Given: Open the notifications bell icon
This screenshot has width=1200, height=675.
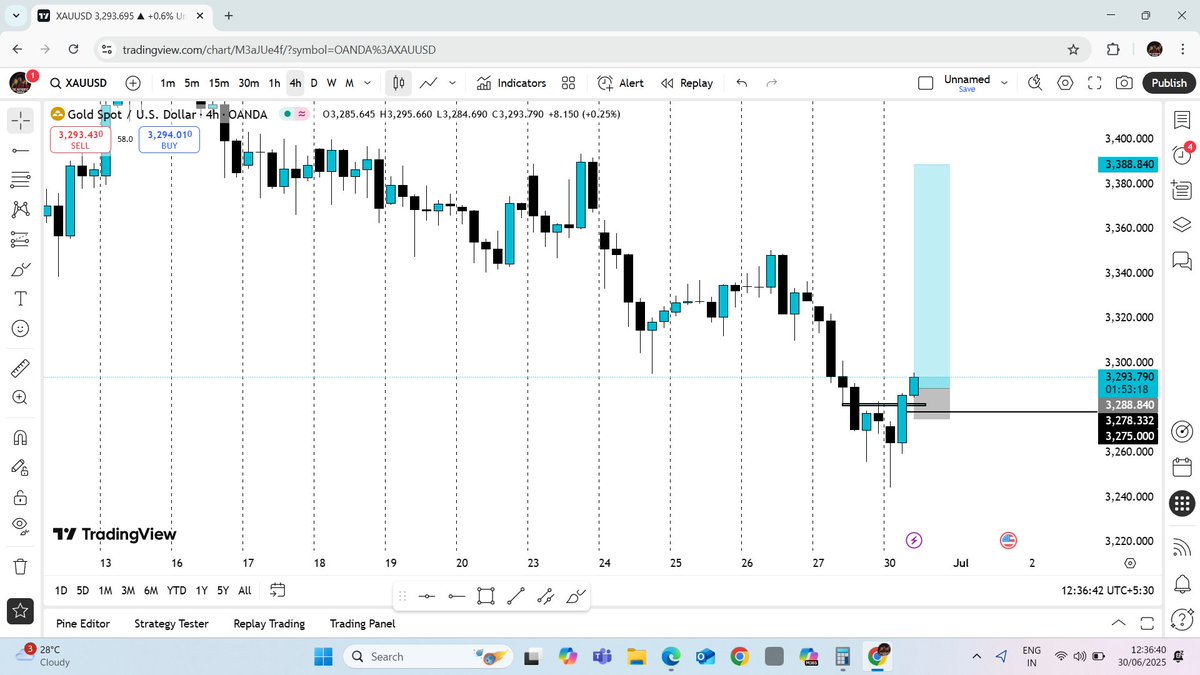Looking at the screenshot, I should (1181, 583).
